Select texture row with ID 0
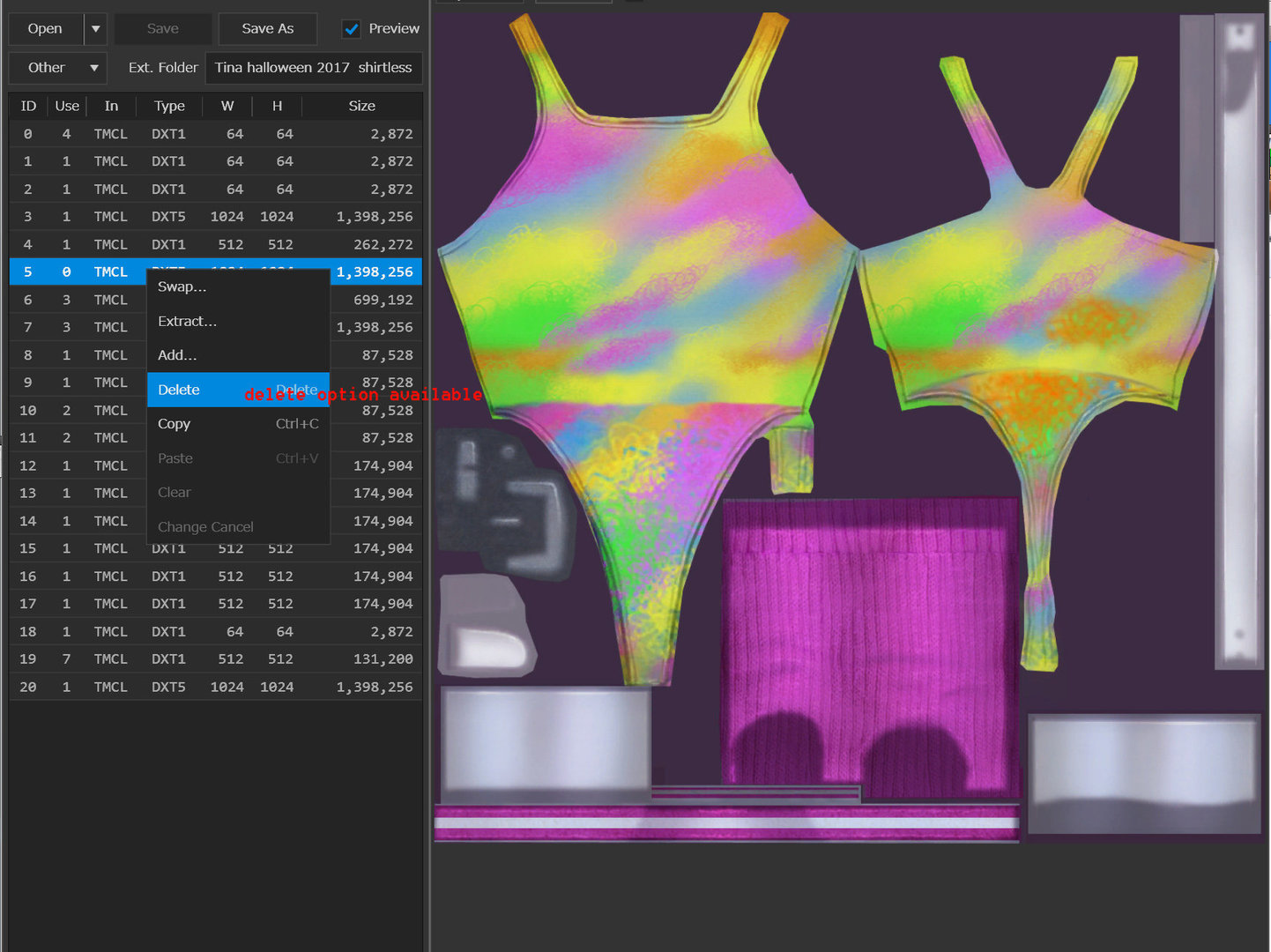 216,134
